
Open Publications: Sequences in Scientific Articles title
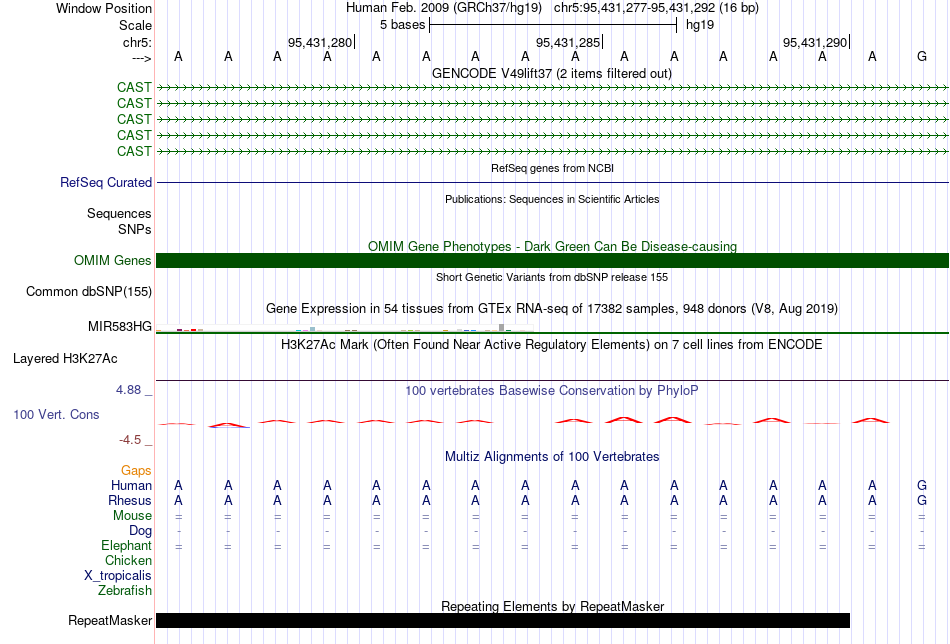[552, 199]
